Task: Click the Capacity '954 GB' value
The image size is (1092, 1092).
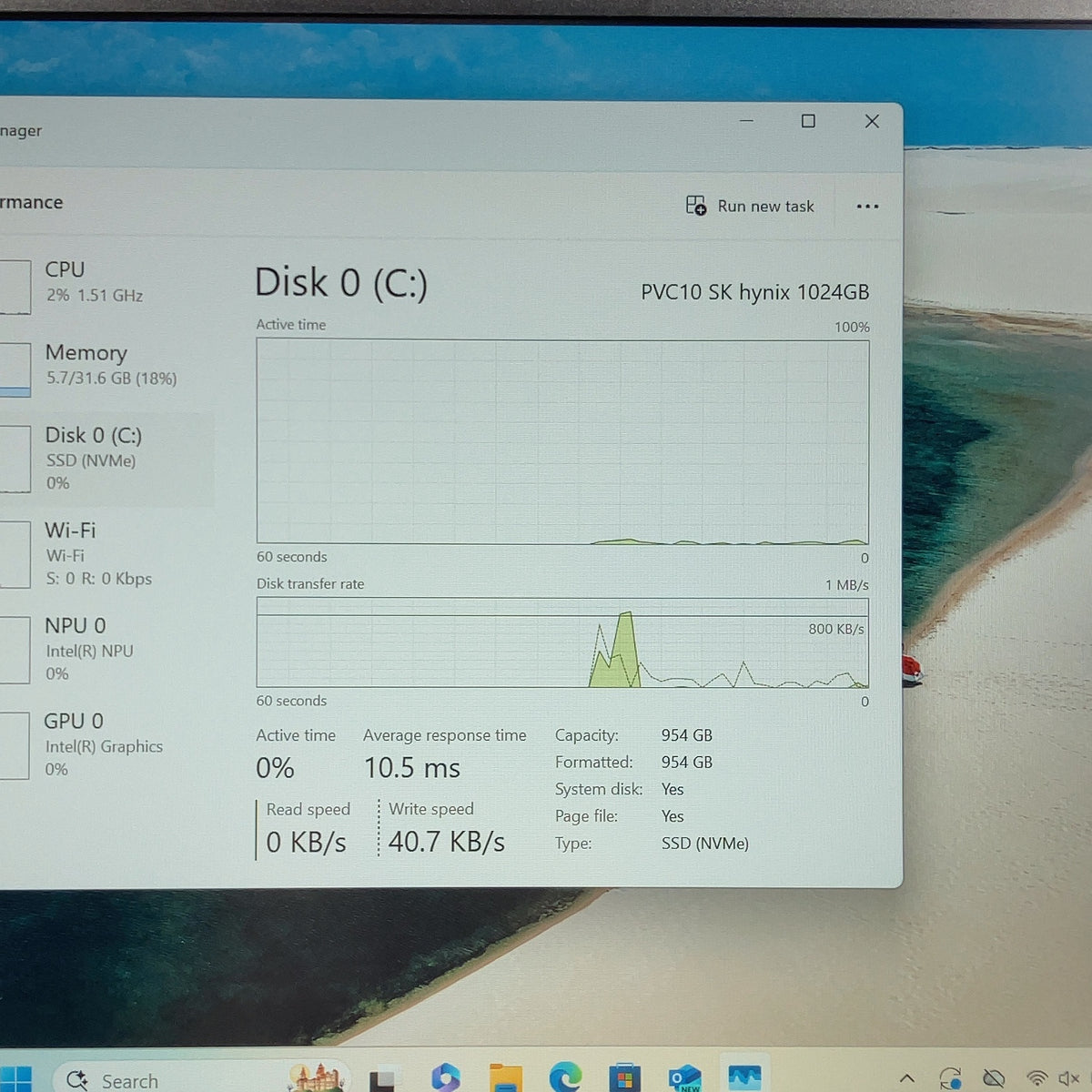Action: pyautogui.click(x=687, y=735)
